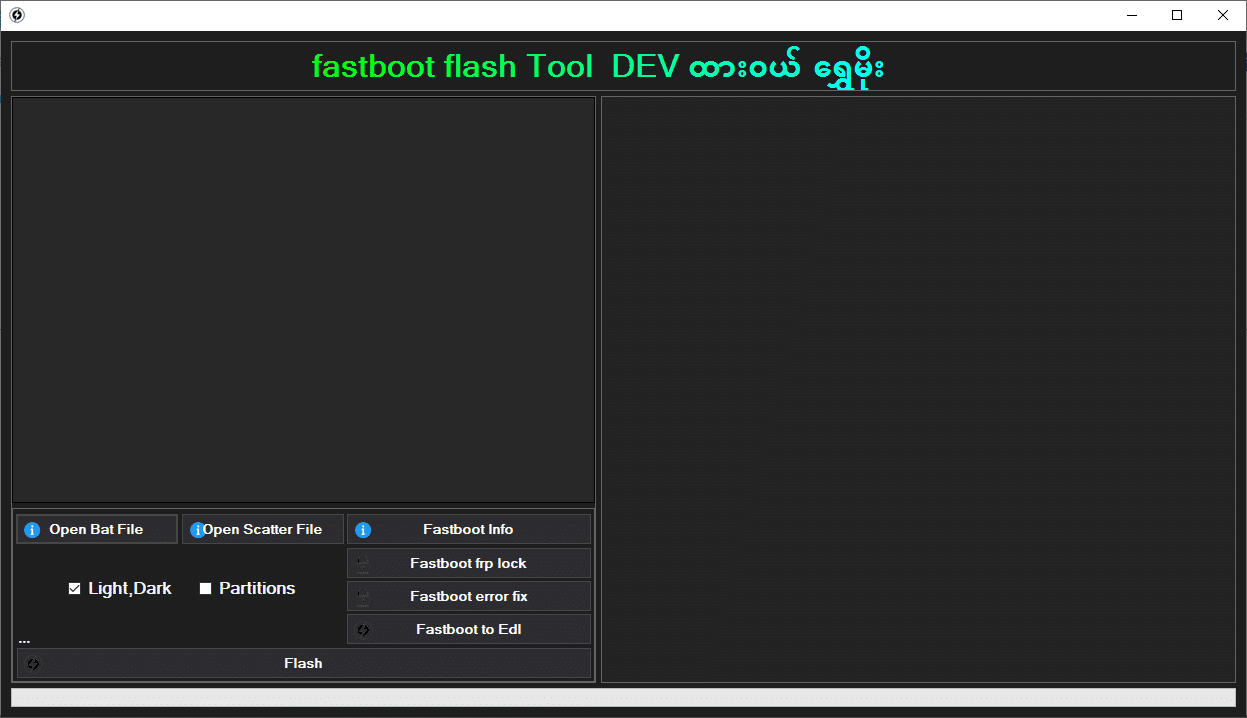Image resolution: width=1247 pixels, height=718 pixels.
Task: Enable the Partitions checkbox
Action: click(206, 589)
